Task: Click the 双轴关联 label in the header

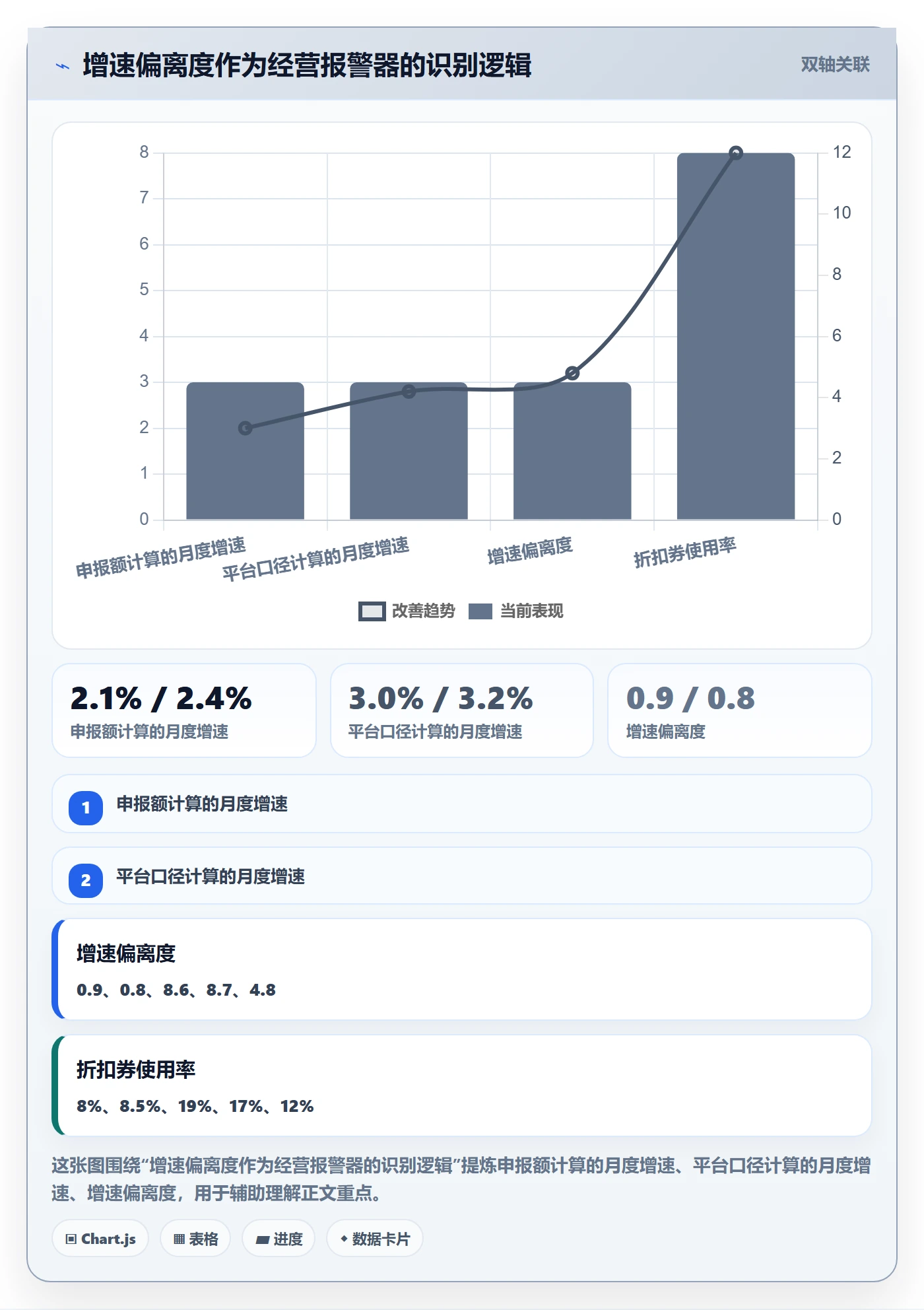Action: pyautogui.click(x=835, y=65)
